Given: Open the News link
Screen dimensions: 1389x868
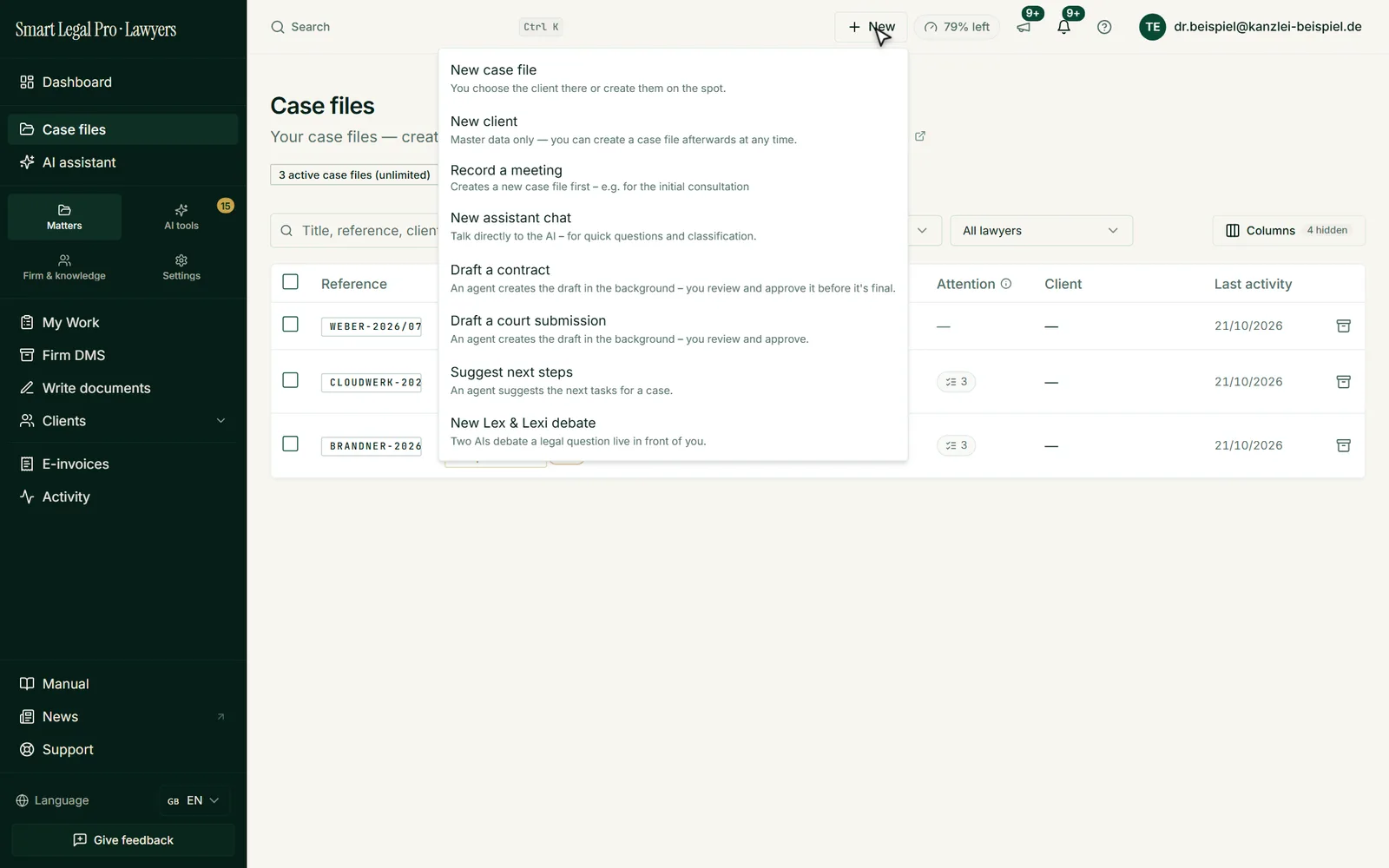Looking at the screenshot, I should point(123,717).
